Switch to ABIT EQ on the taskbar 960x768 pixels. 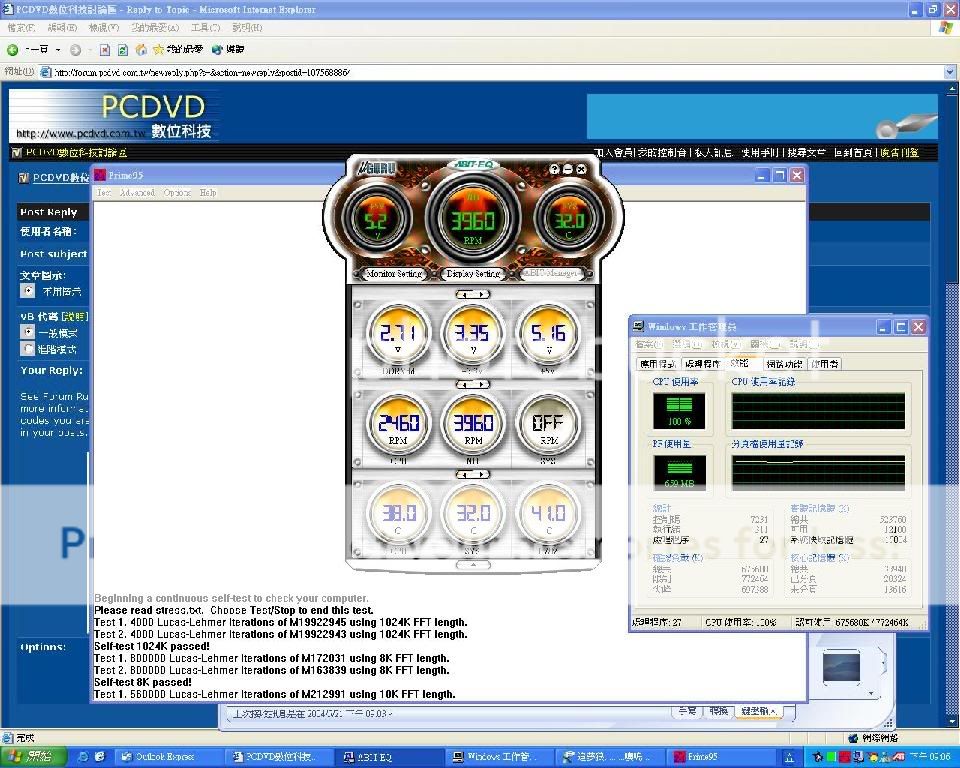pyautogui.click(x=387, y=757)
